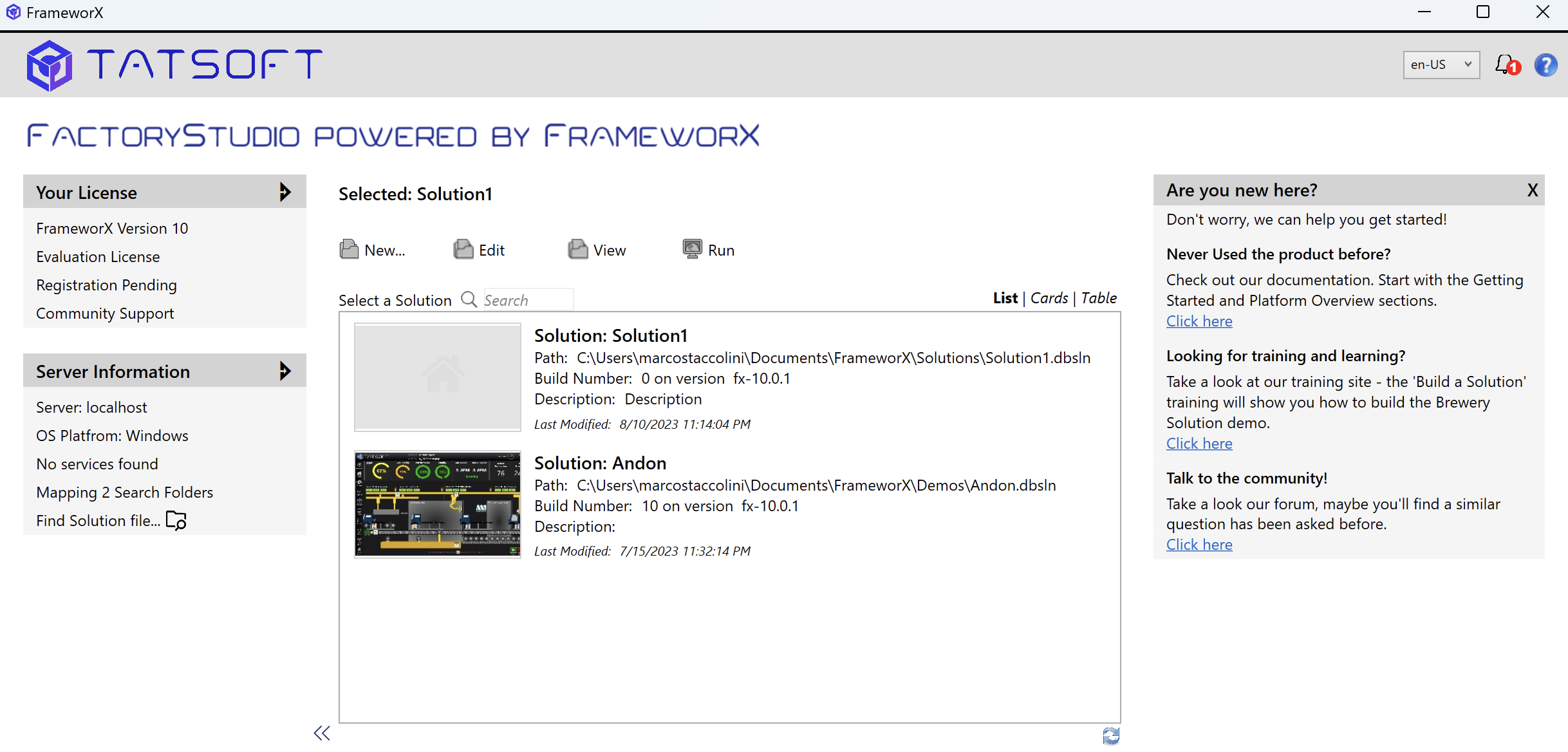Open community forum Click here link
This screenshot has height=752, width=1568.
(x=1199, y=544)
